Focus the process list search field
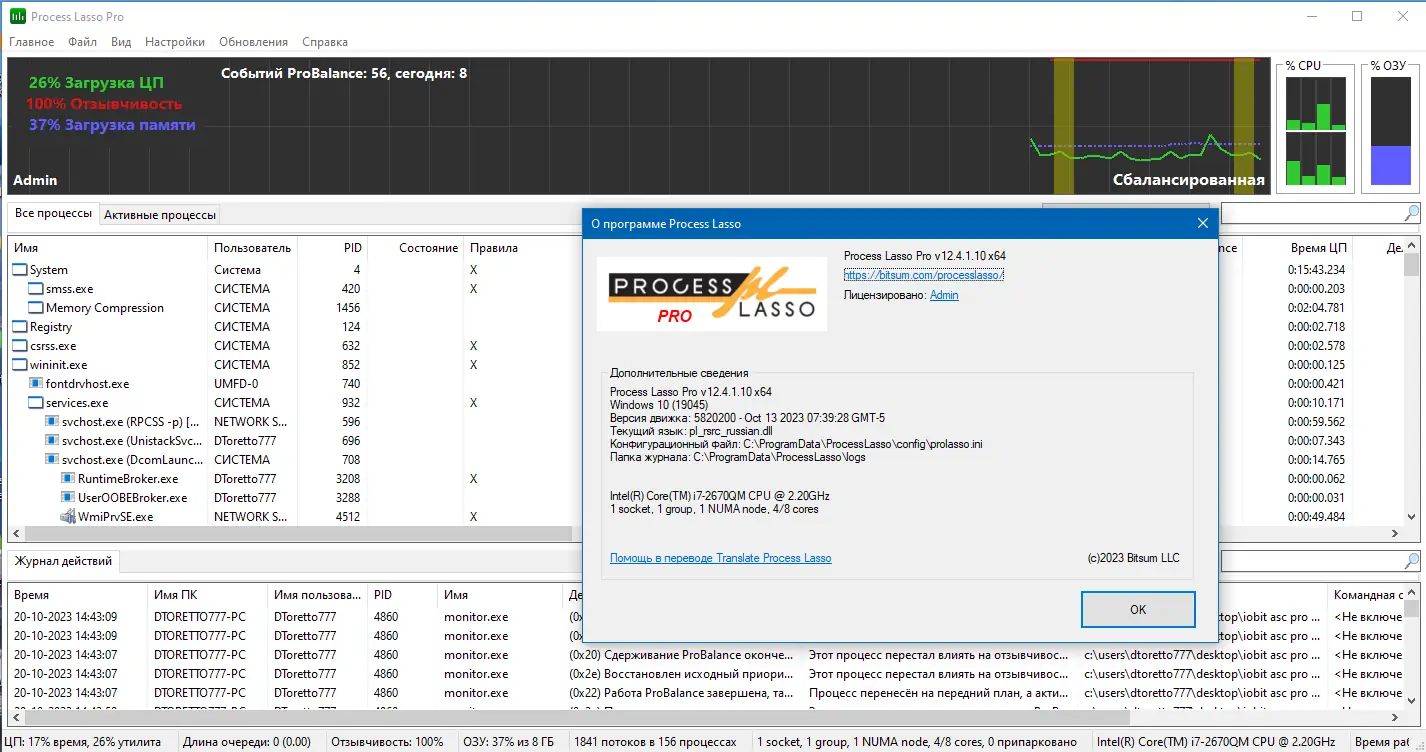Image resolution: width=1426 pixels, height=752 pixels. coord(1311,213)
